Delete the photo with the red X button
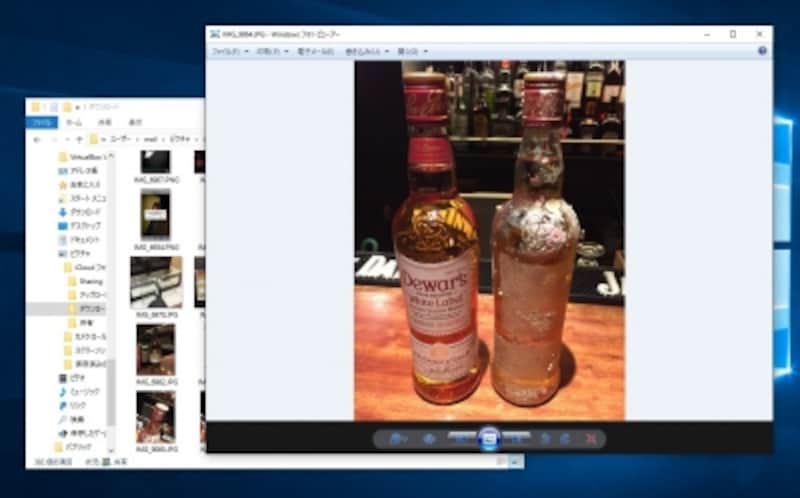The height and width of the screenshot is (498, 800). (x=590, y=439)
